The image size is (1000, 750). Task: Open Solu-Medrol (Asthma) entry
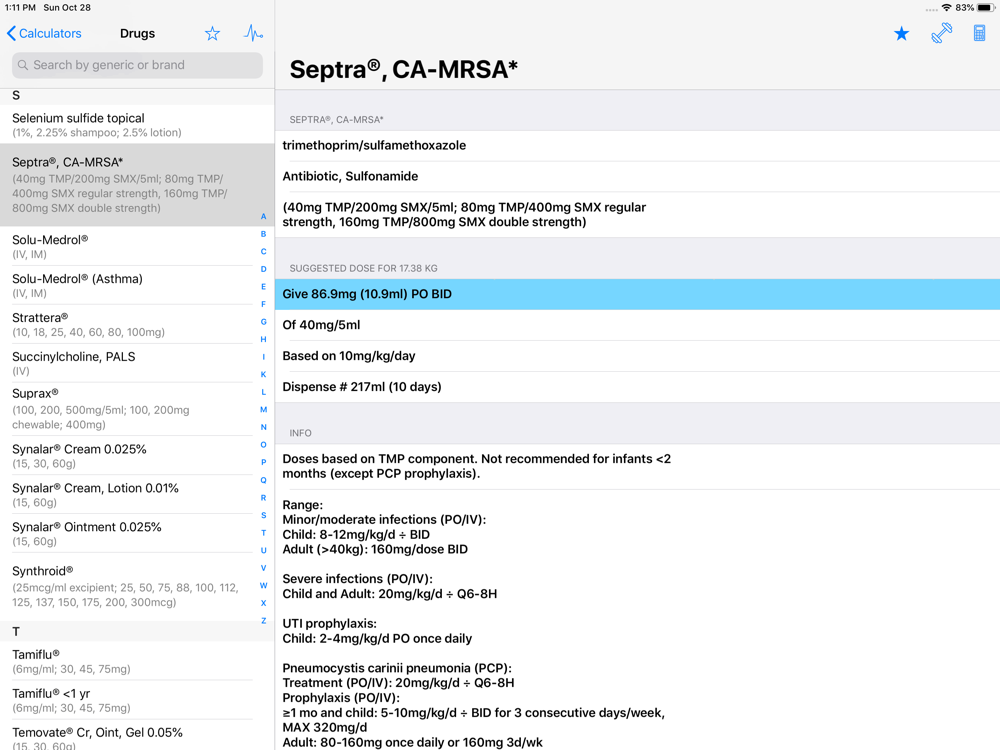click(137, 285)
